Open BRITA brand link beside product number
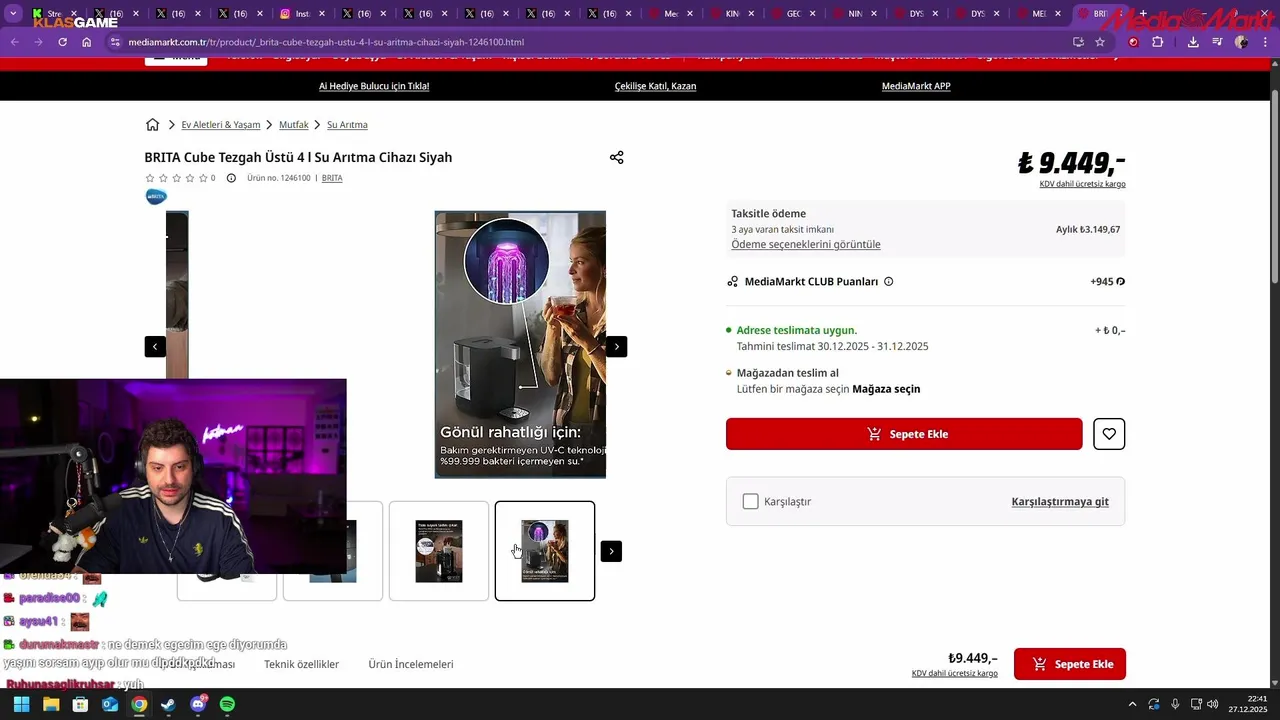1280x720 pixels. click(332, 178)
